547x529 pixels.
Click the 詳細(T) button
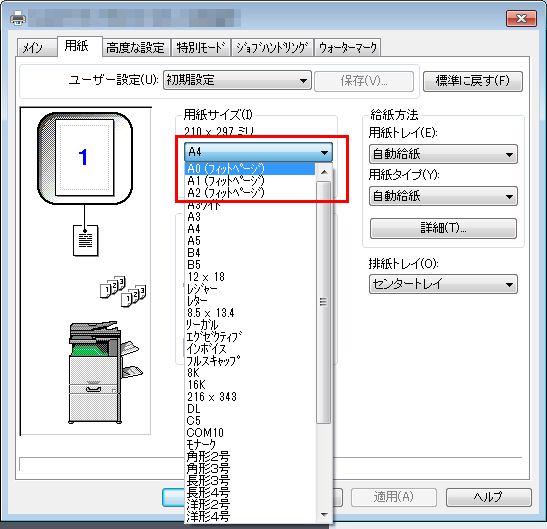(443, 229)
